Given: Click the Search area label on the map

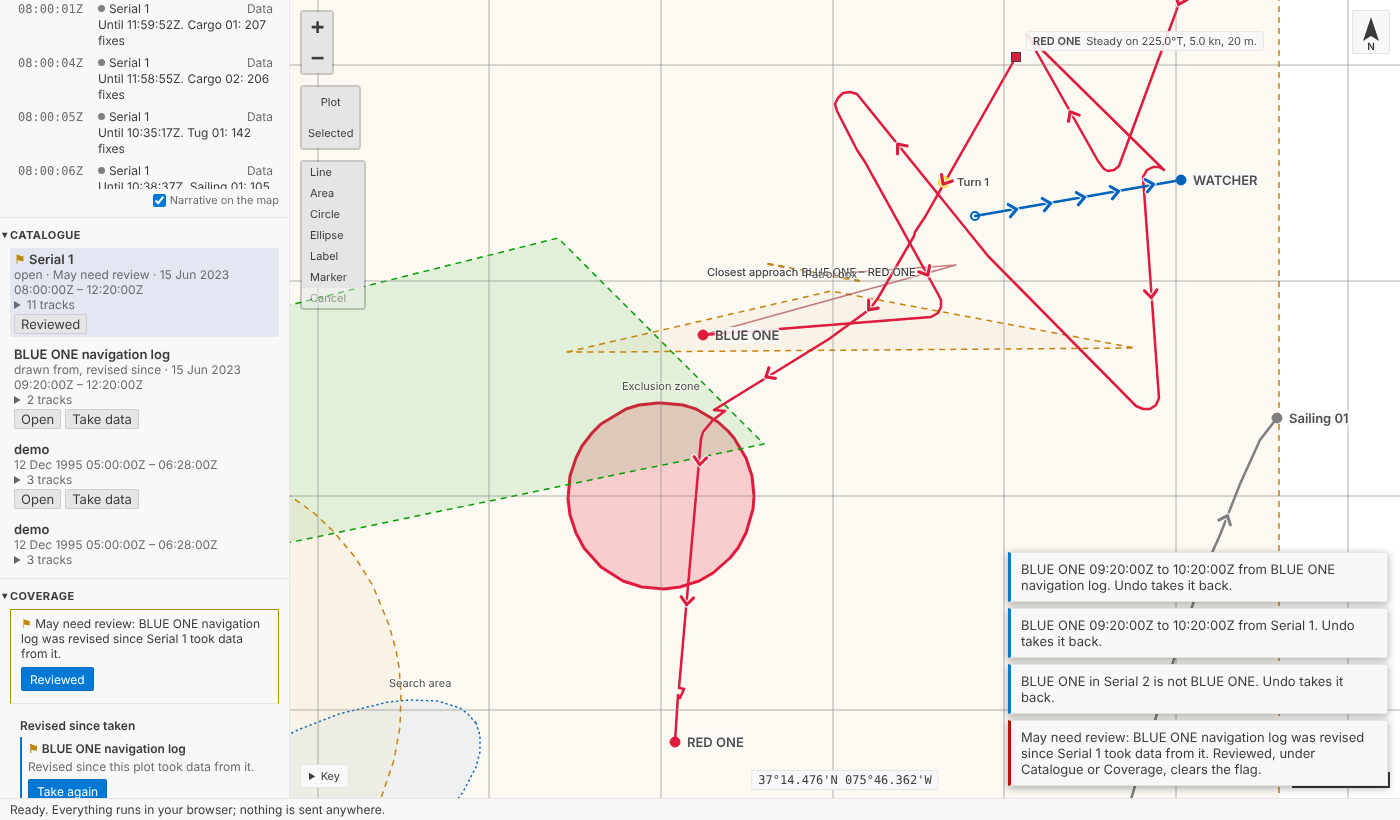Looking at the screenshot, I should 420,683.
